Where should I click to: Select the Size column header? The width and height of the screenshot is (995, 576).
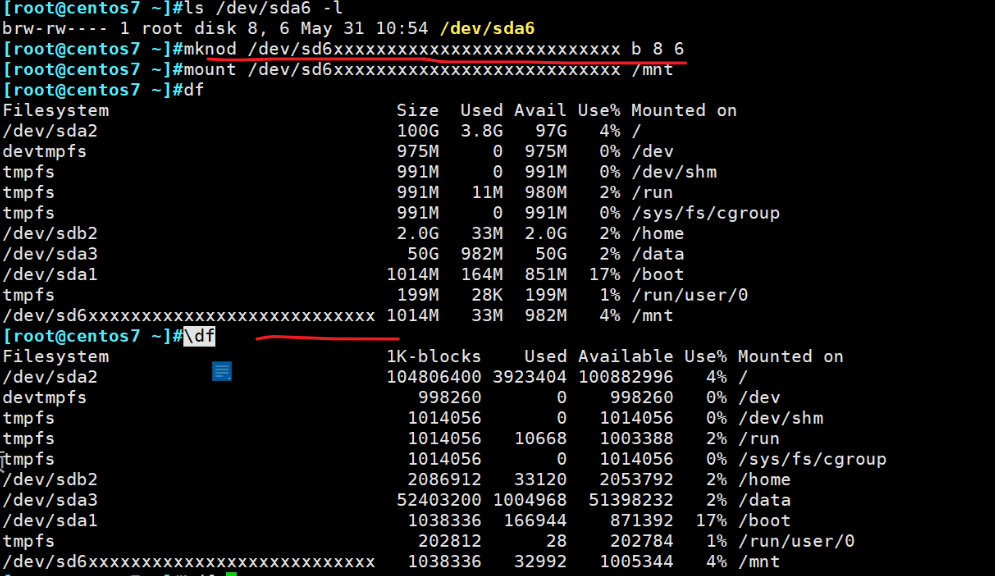coord(417,110)
